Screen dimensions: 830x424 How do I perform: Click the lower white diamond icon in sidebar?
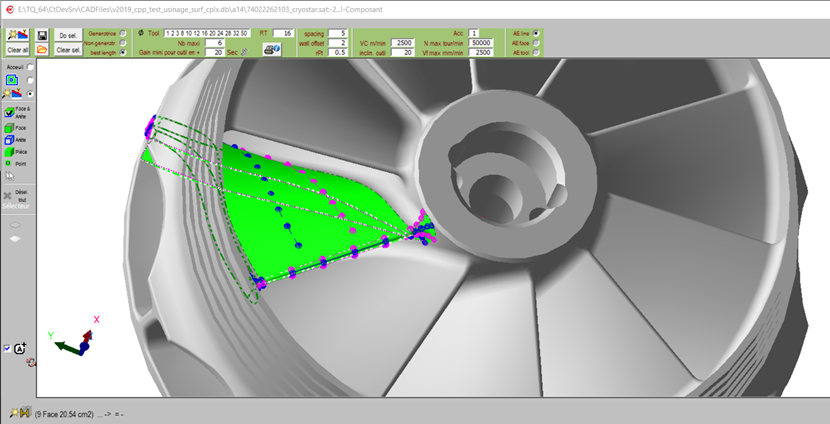(x=15, y=239)
